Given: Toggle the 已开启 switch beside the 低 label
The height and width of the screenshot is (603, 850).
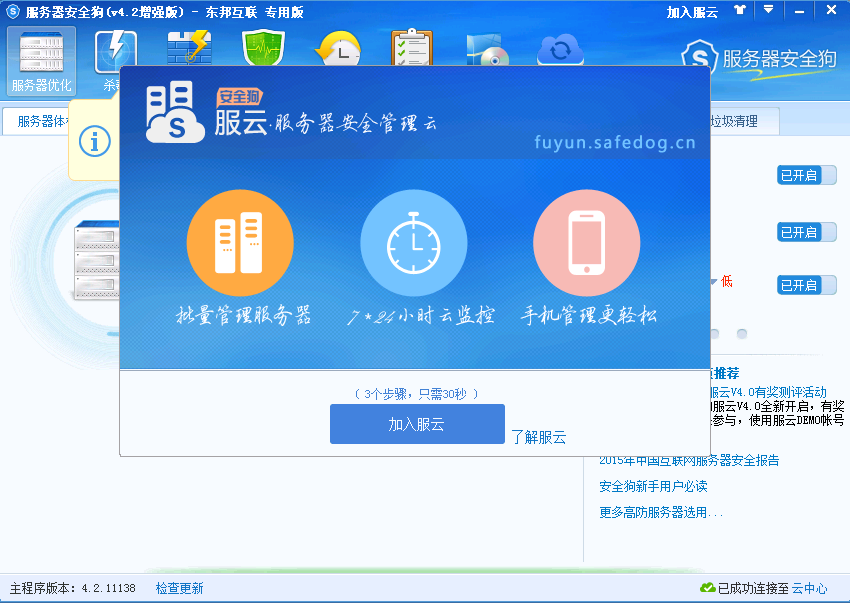Looking at the screenshot, I should (807, 285).
